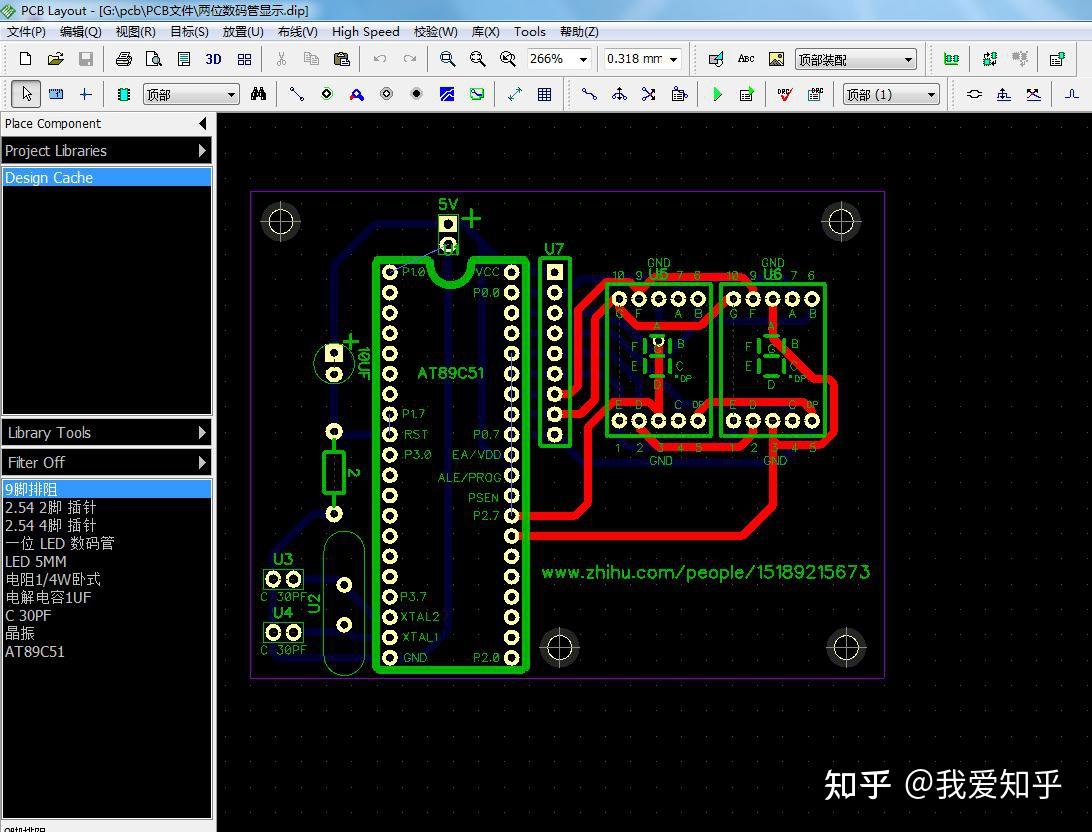The width and height of the screenshot is (1092, 832).
Task: Click the ABC text placement icon
Action: [746, 59]
